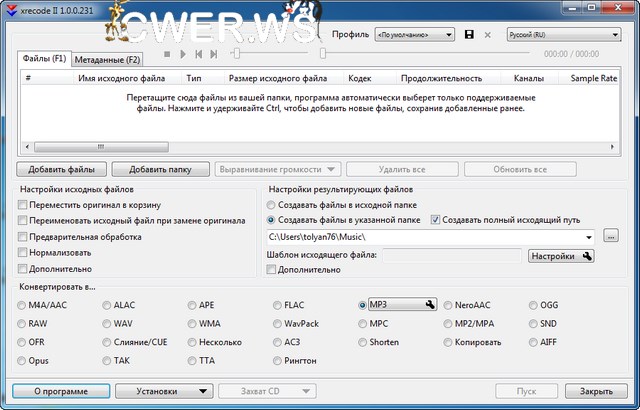640x410 pixels.
Task: Switch to the Метаданные (F2) tab
Action: point(107,60)
